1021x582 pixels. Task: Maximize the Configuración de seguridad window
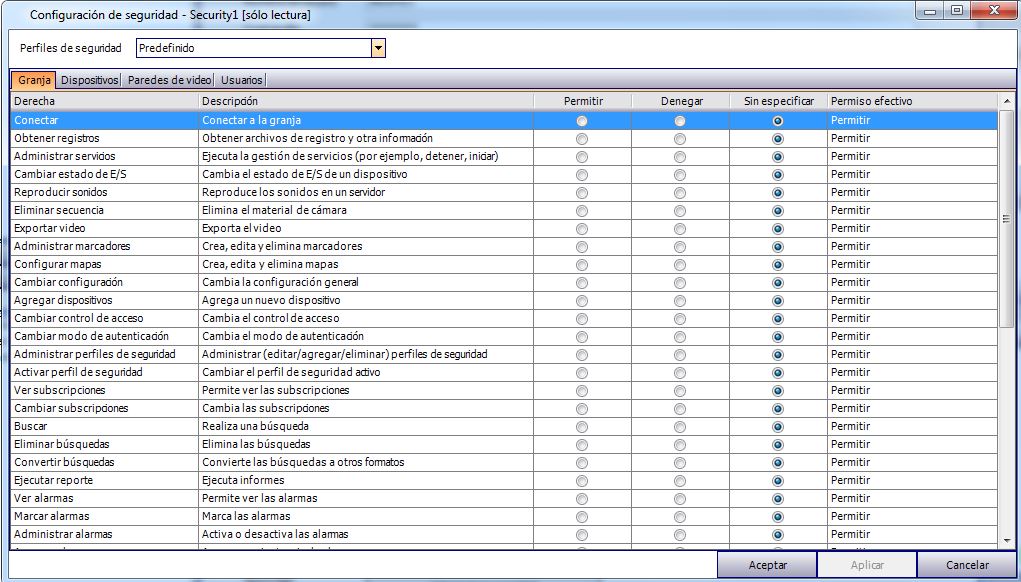click(x=957, y=11)
